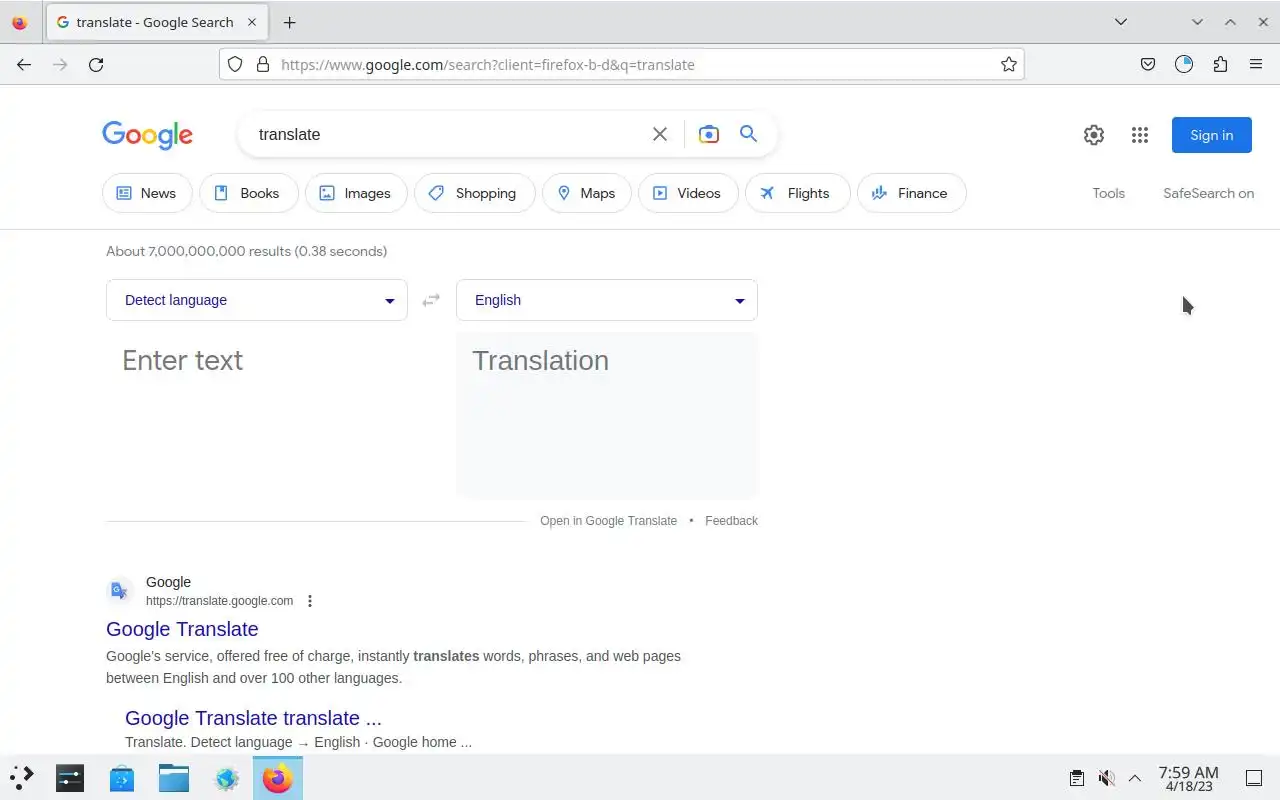Open Google Translate translate ... sublink
The image size is (1280, 800).
click(x=253, y=718)
